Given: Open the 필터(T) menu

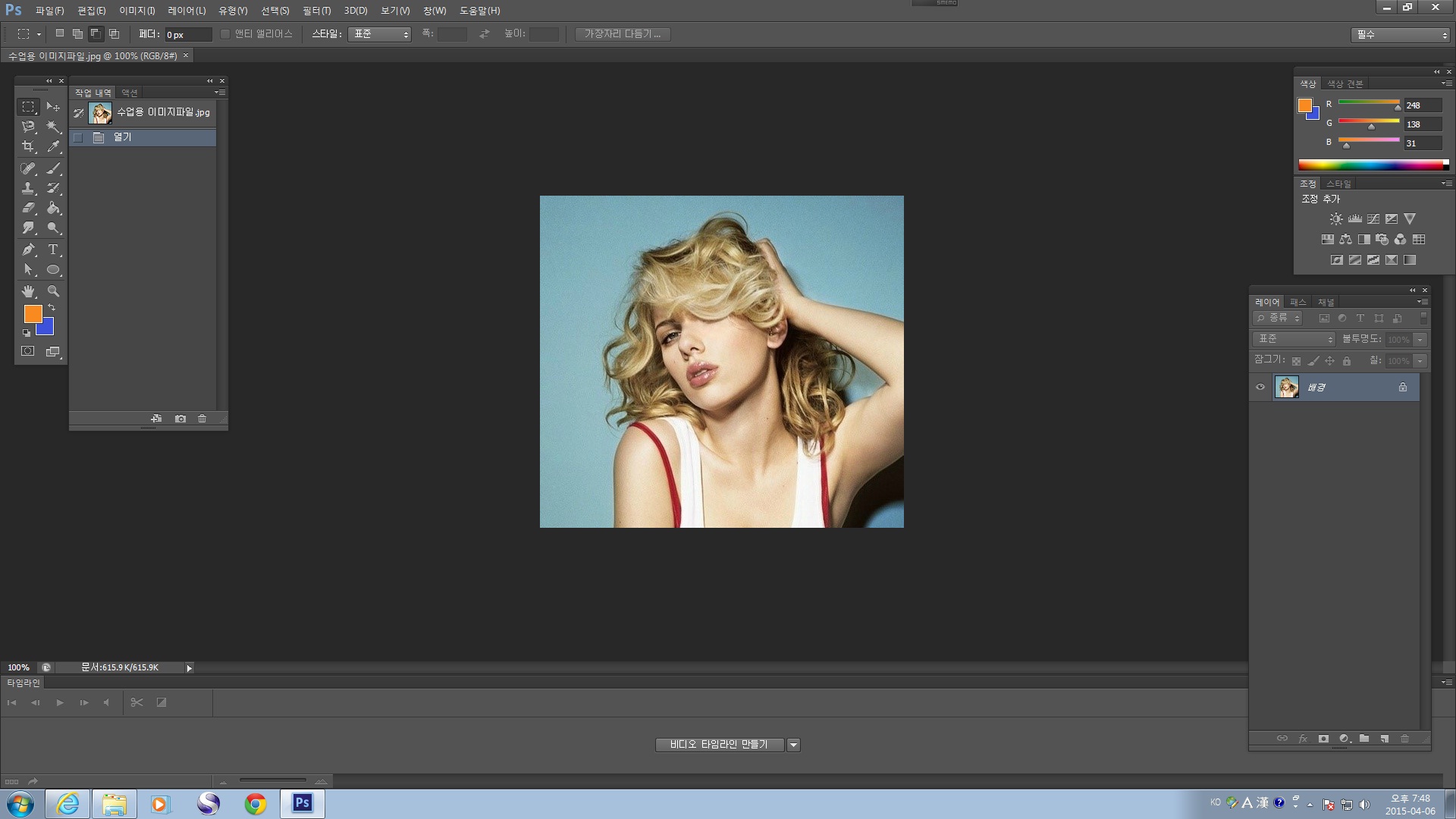Looking at the screenshot, I should point(316,11).
